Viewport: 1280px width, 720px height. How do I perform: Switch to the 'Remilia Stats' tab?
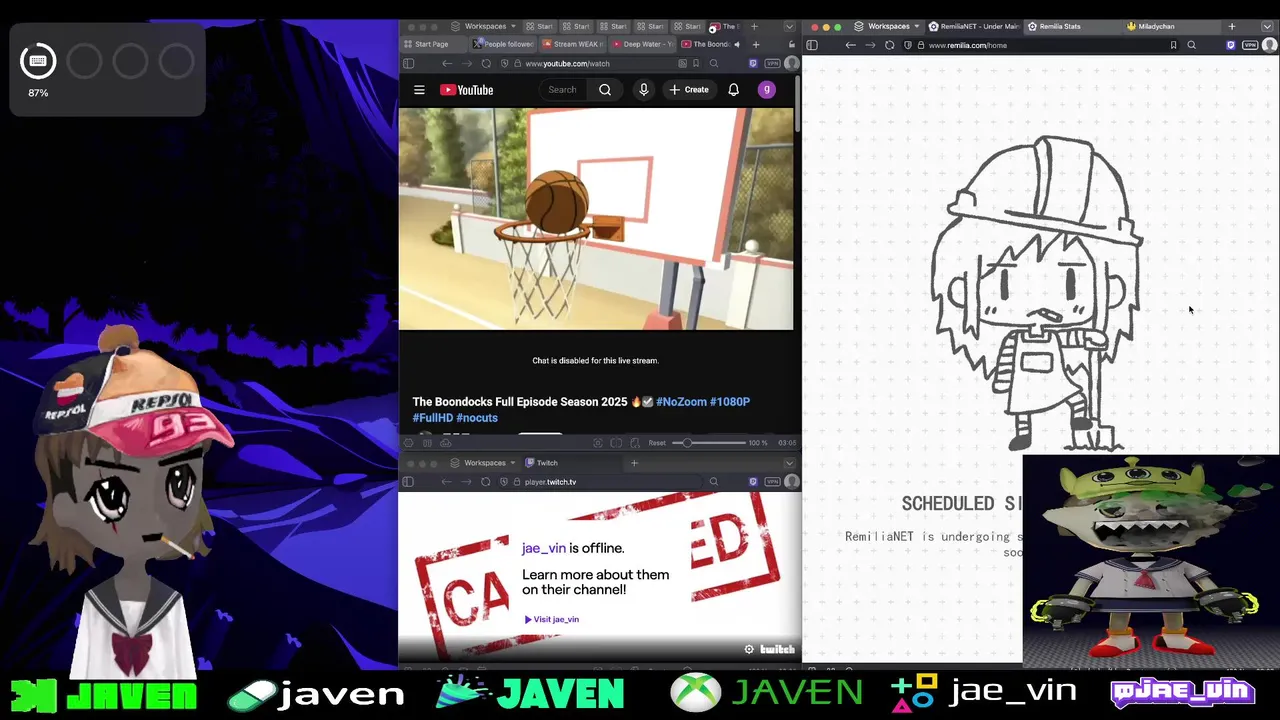click(1071, 26)
